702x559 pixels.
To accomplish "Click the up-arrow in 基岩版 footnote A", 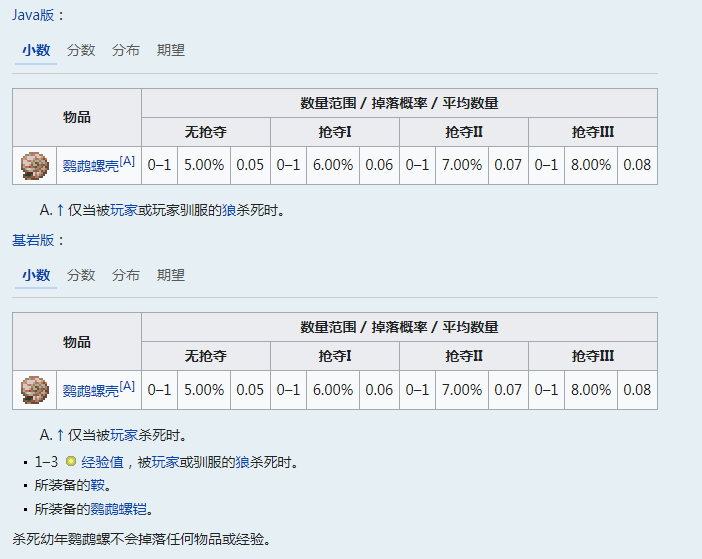I will (60, 435).
